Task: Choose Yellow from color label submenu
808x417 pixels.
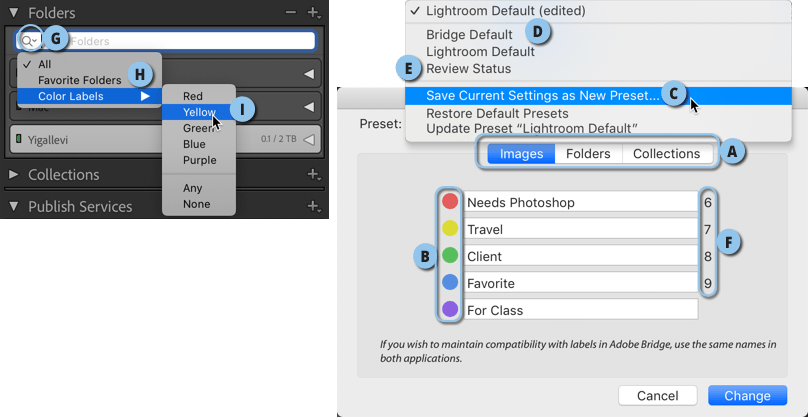Action: (199, 112)
